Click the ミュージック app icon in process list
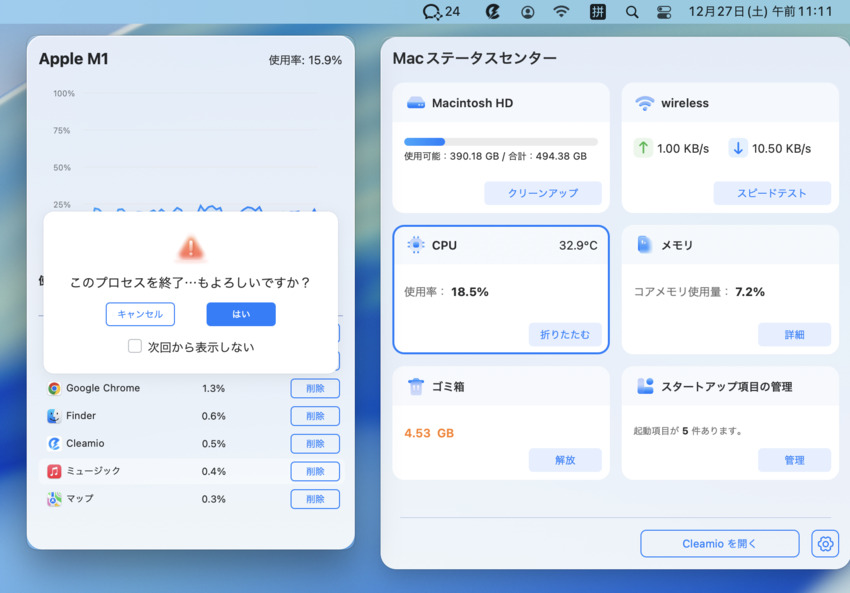Screen dimensions: 850x593 point(52,471)
